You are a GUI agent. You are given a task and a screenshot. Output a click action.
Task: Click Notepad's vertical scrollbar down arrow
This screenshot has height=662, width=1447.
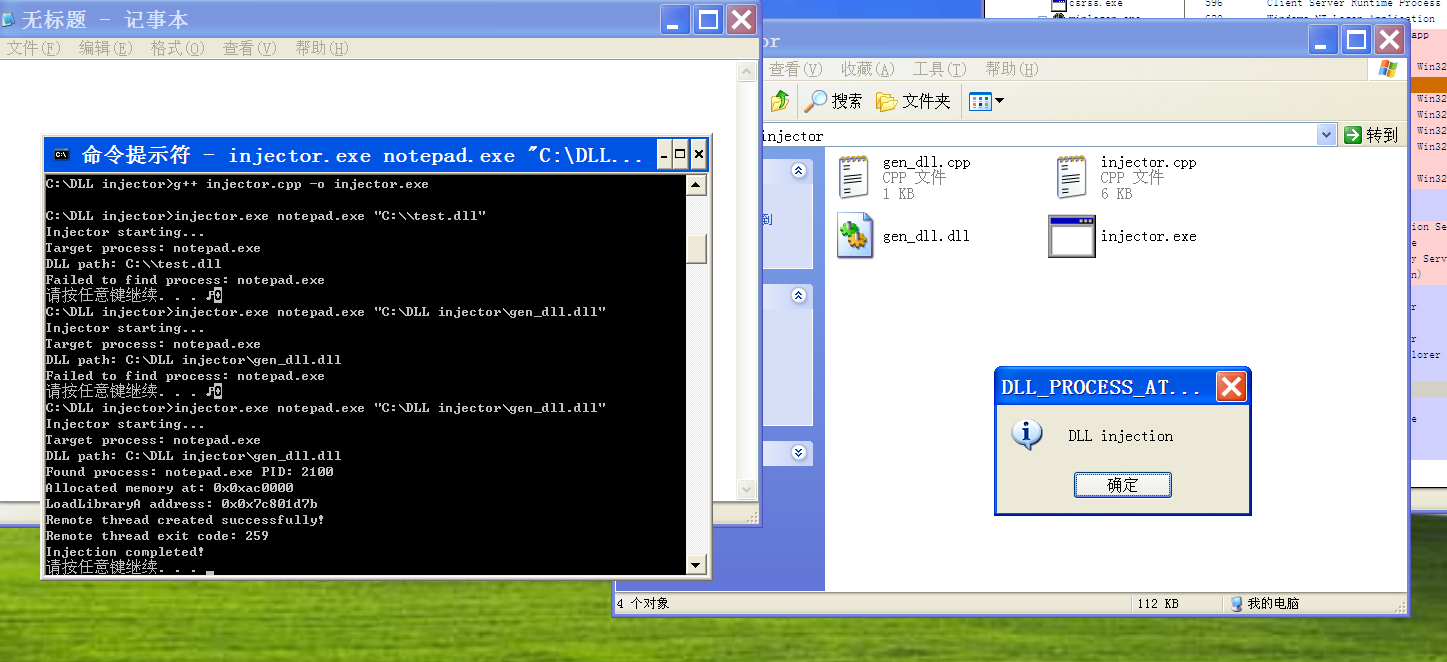(x=746, y=490)
